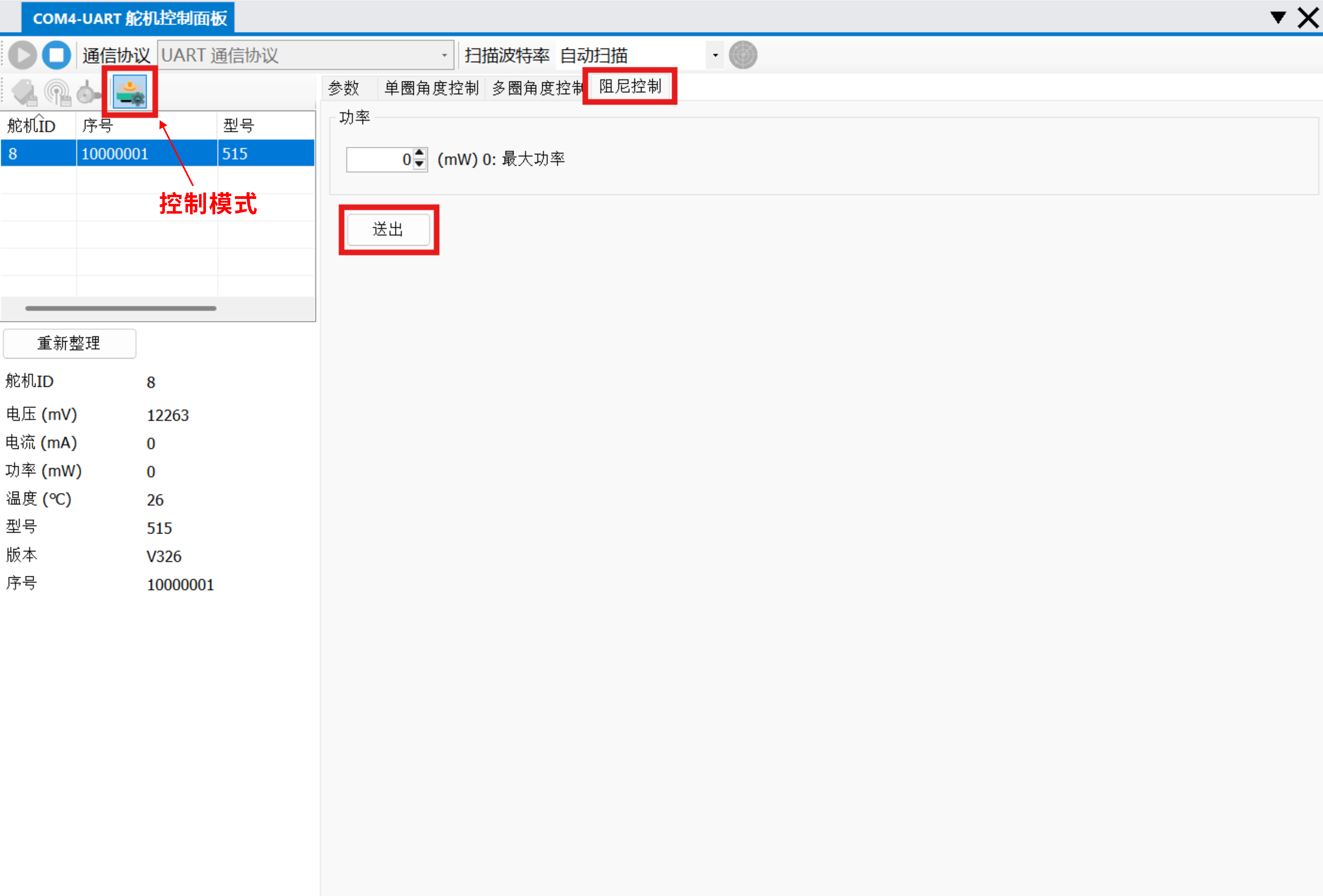Increase power value with up arrow
The height and width of the screenshot is (896, 1323).
pos(419,153)
